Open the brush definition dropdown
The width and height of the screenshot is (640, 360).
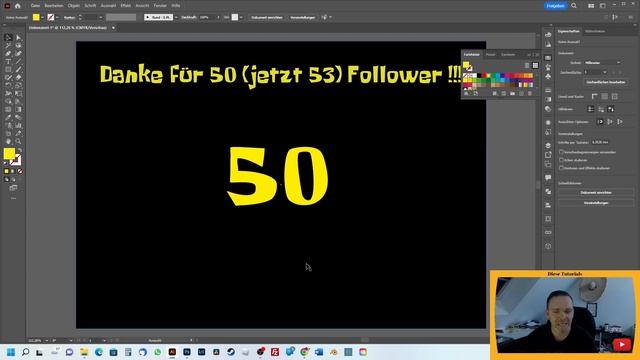click(176, 18)
